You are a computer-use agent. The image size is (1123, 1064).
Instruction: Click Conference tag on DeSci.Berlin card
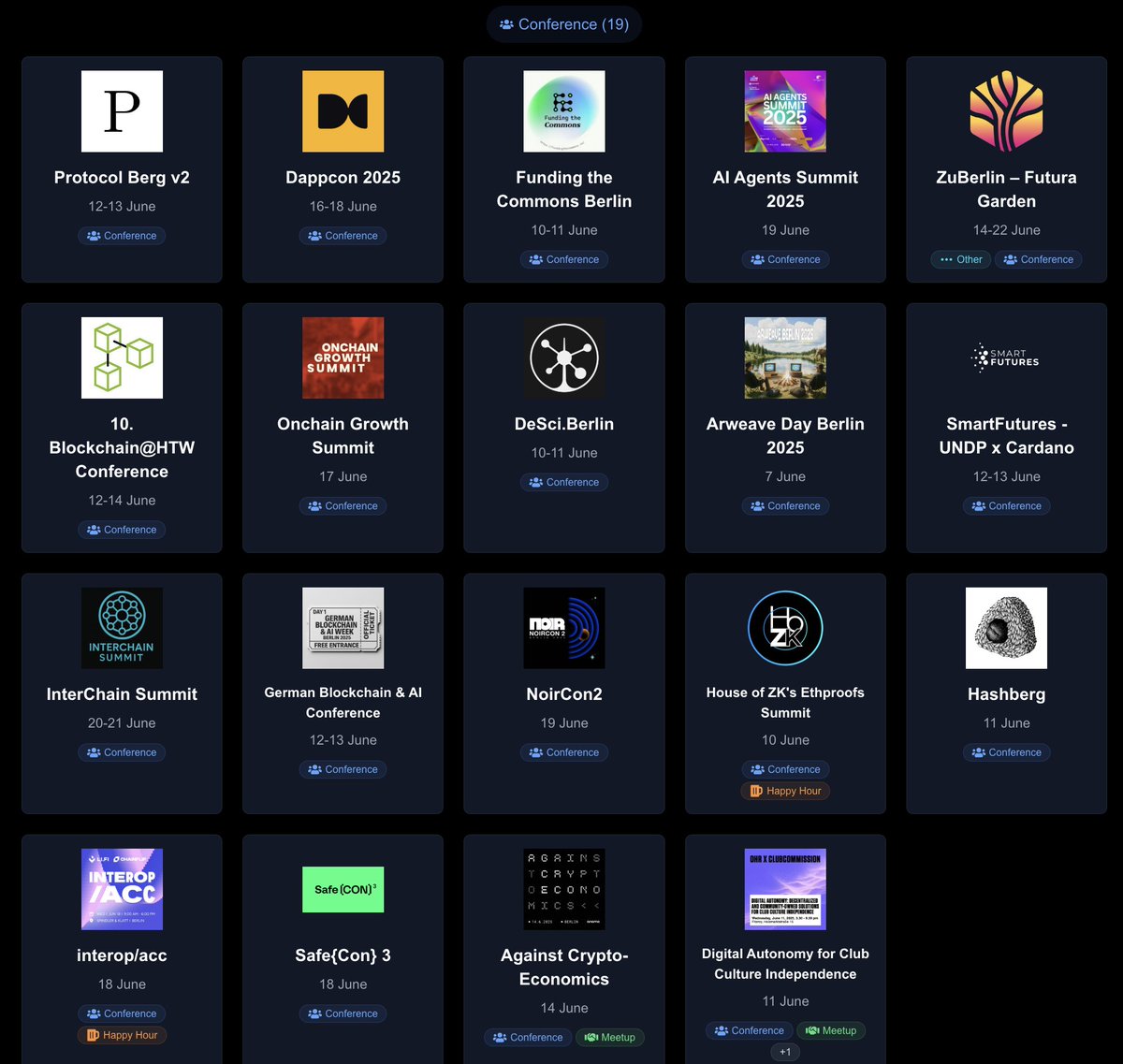[564, 483]
